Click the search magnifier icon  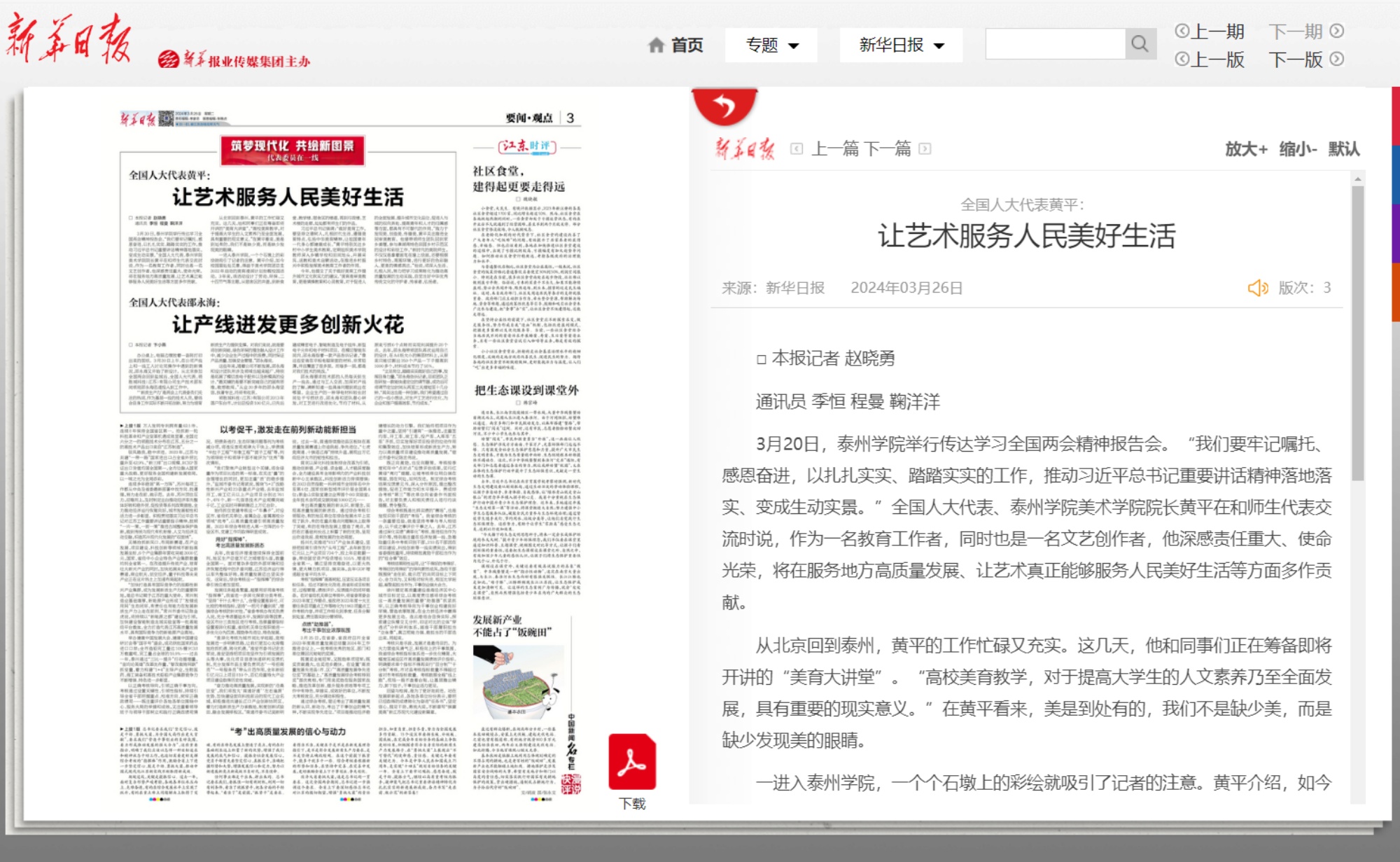[1140, 44]
